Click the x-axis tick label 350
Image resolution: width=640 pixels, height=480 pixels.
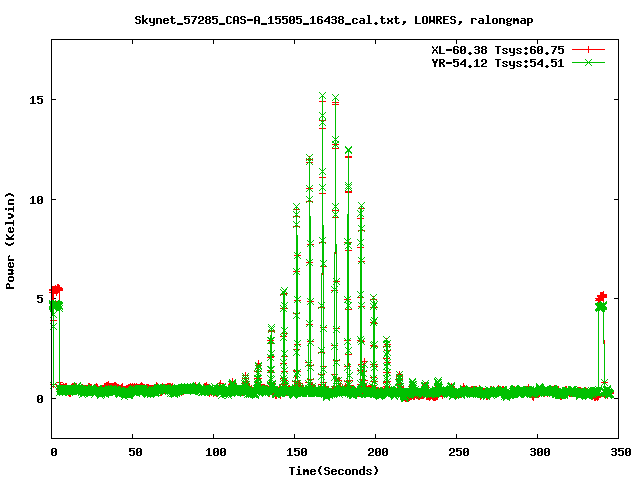tap(621, 452)
